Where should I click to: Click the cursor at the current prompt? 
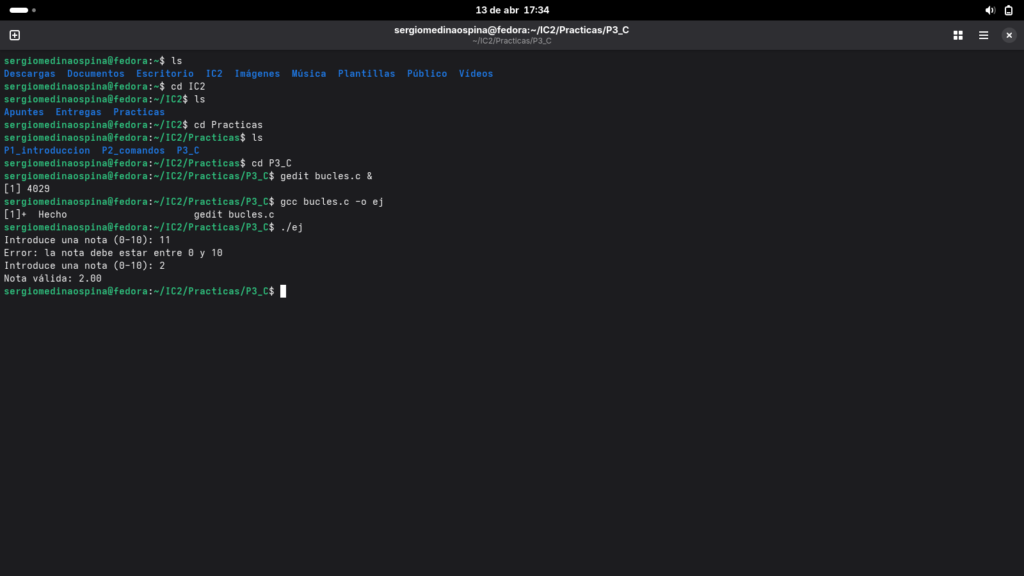pyautogui.click(x=283, y=291)
